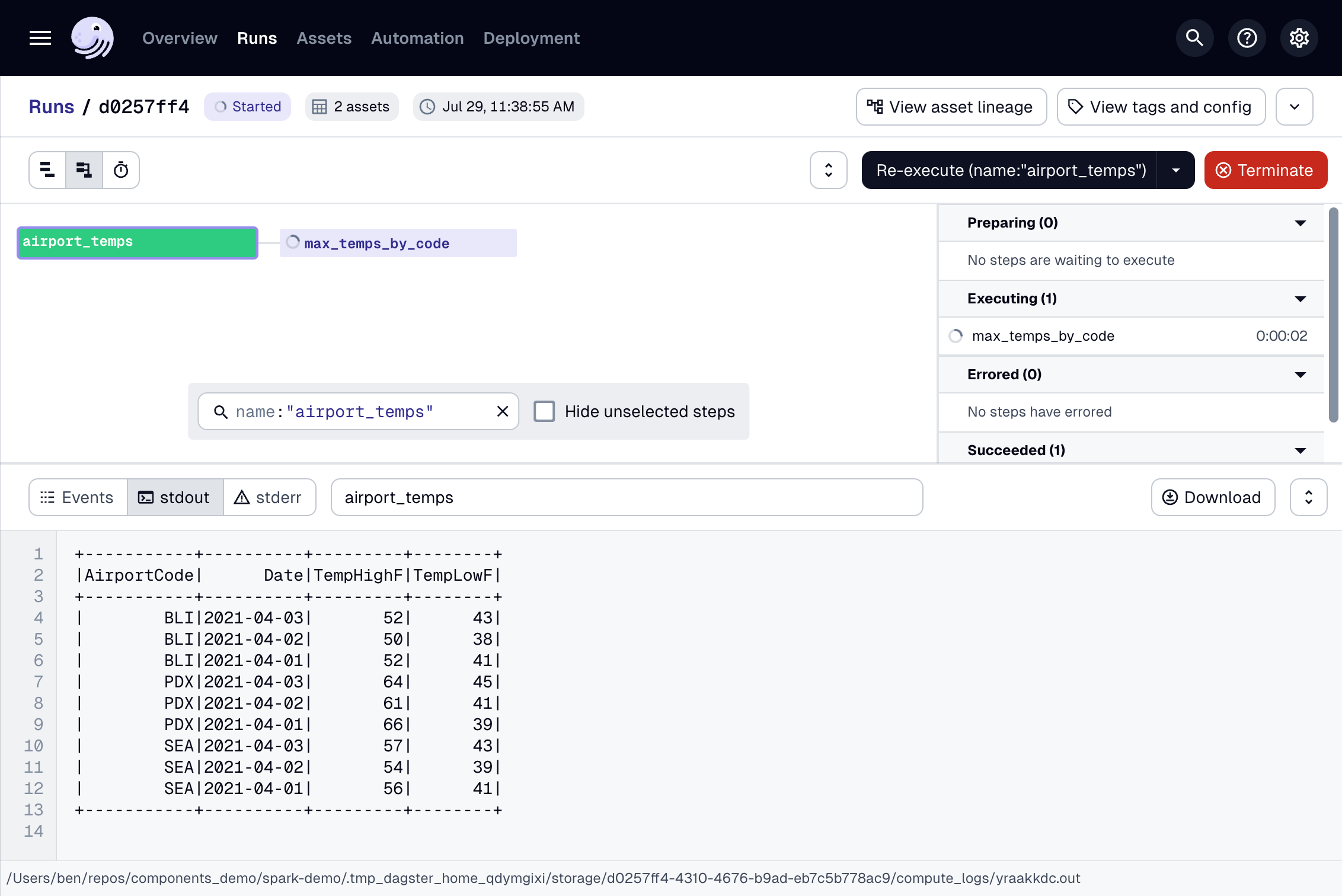Open search with the magnifier icon
Viewport: 1342px width, 896px height.
(x=1194, y=38)
